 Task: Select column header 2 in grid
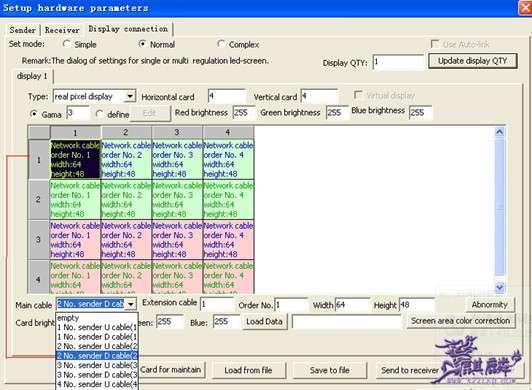click(x=126, y=132)
